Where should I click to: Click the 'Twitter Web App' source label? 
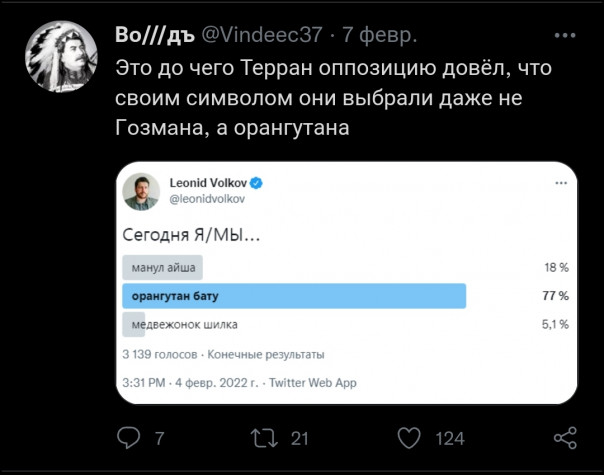point(312,382)
